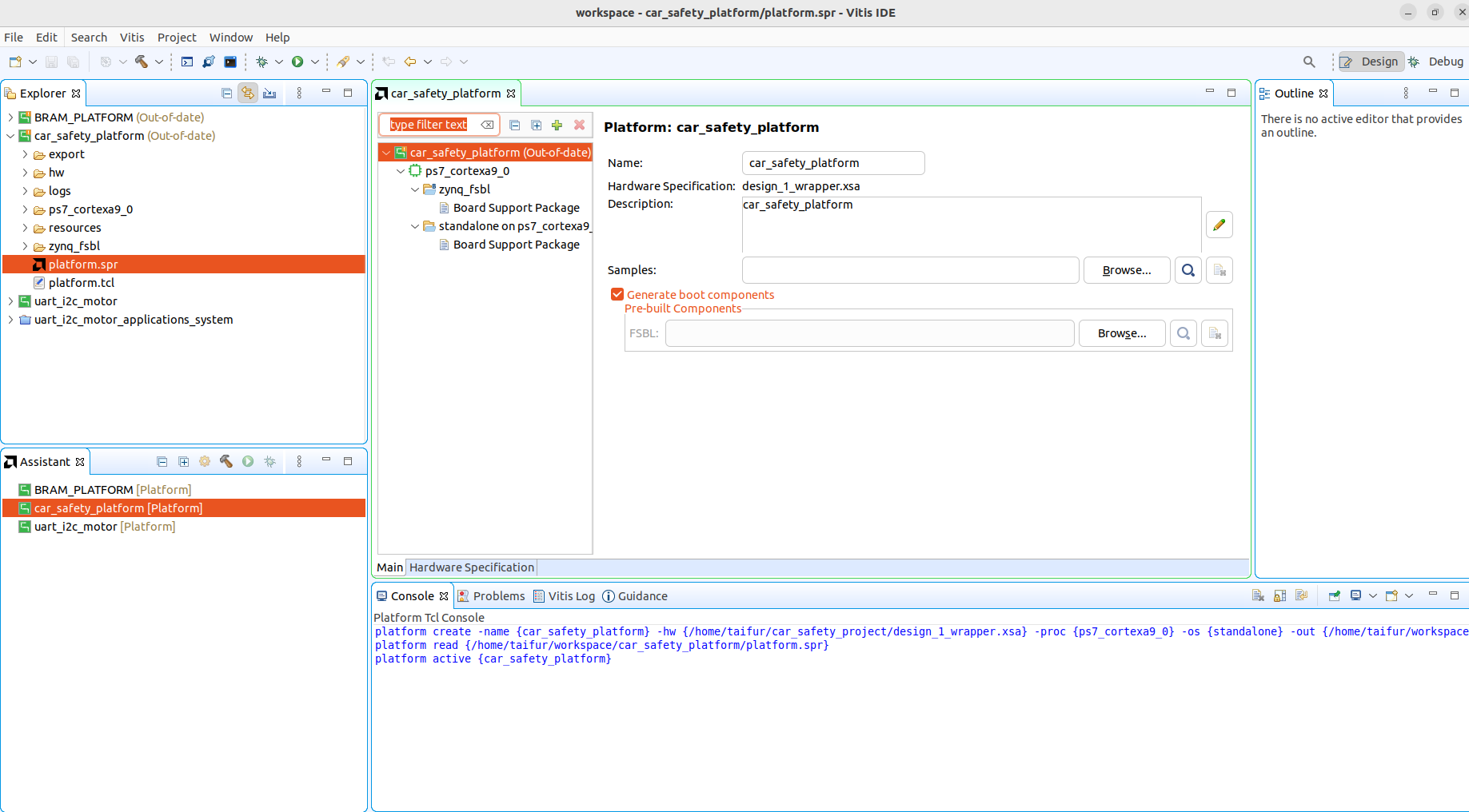Screen dimensions: 1469x812
Task: Click the Clear Console icon
Action: click(x=1258, y=596)
